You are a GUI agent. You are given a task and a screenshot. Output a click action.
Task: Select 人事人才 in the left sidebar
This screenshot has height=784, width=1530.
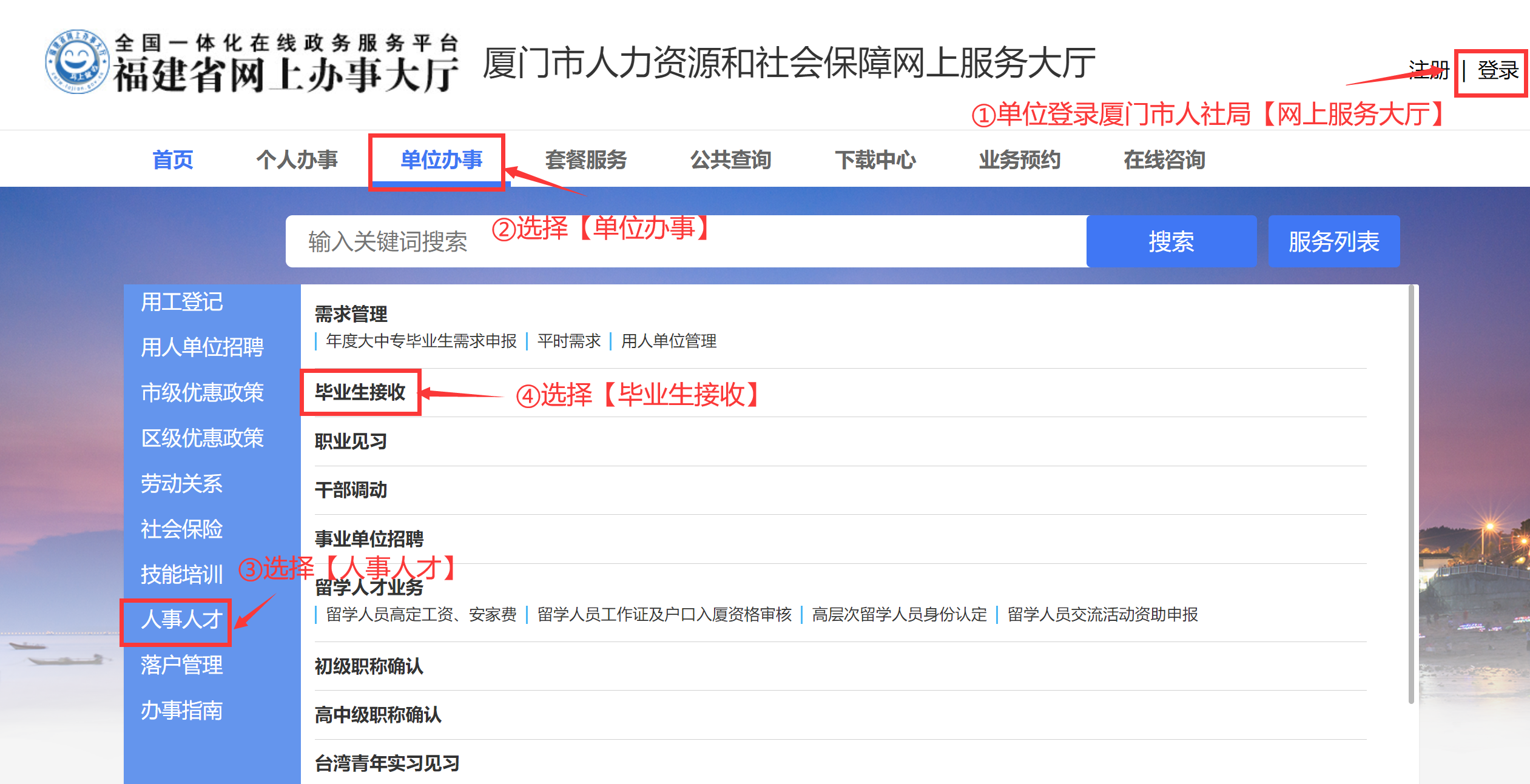click(181, 620)
